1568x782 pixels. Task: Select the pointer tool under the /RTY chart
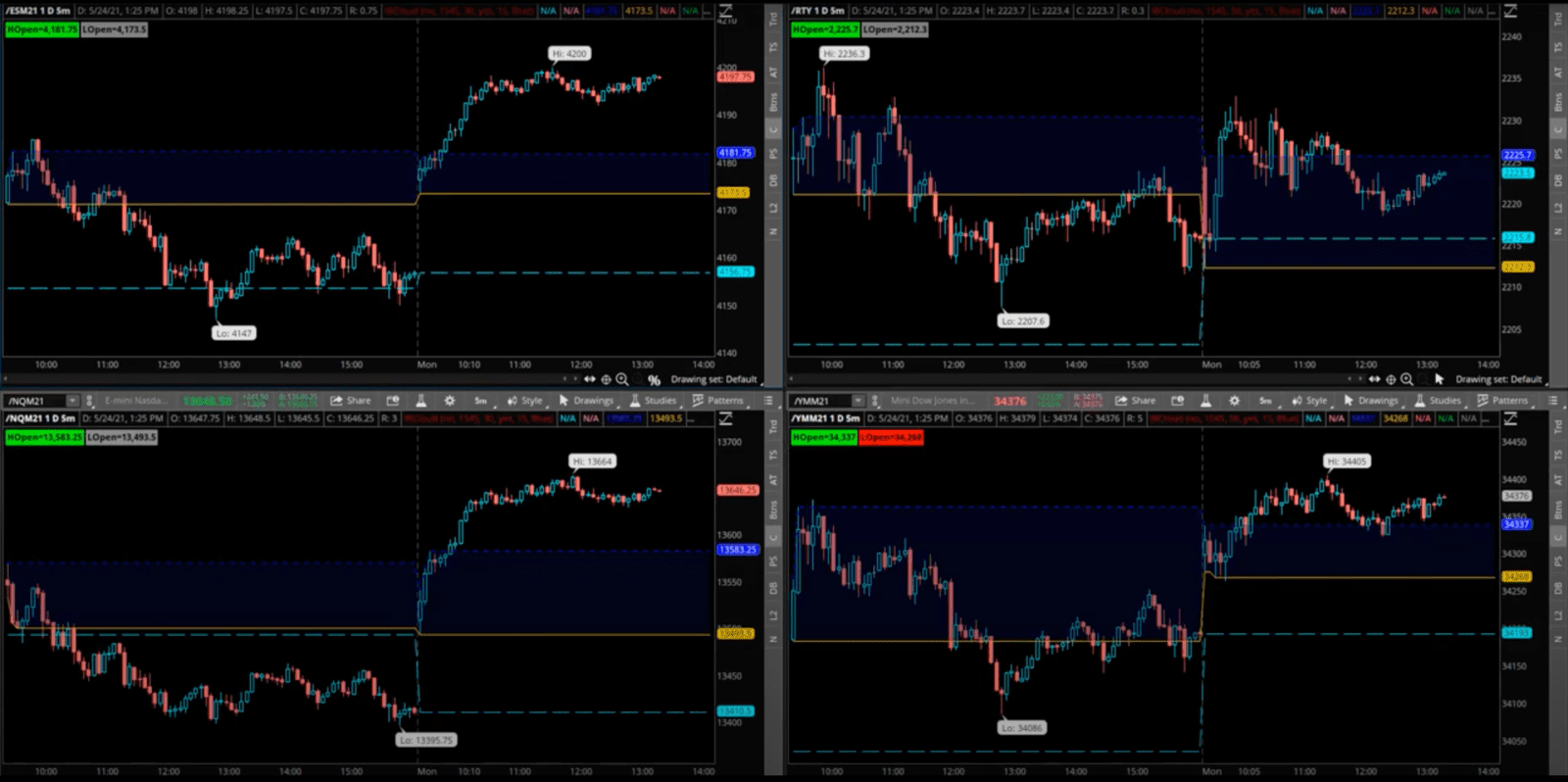1439,379
